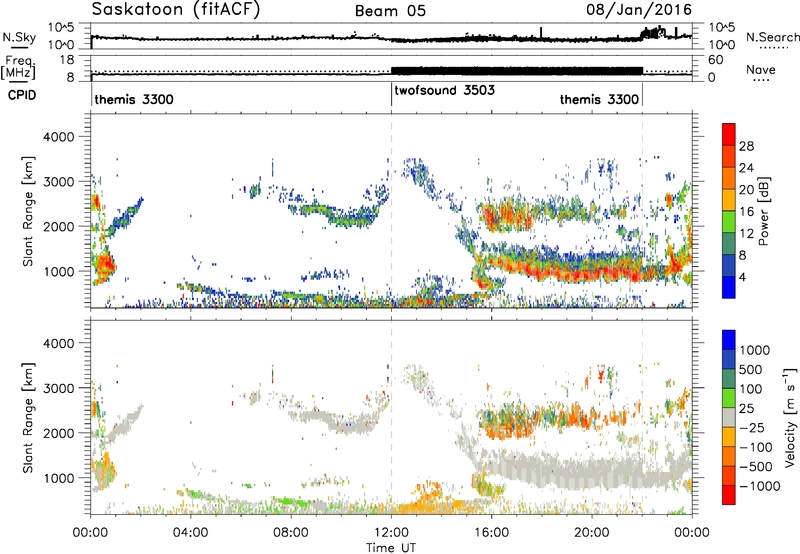Click the "3000" tick of power panel

click(x=58, y=182)
